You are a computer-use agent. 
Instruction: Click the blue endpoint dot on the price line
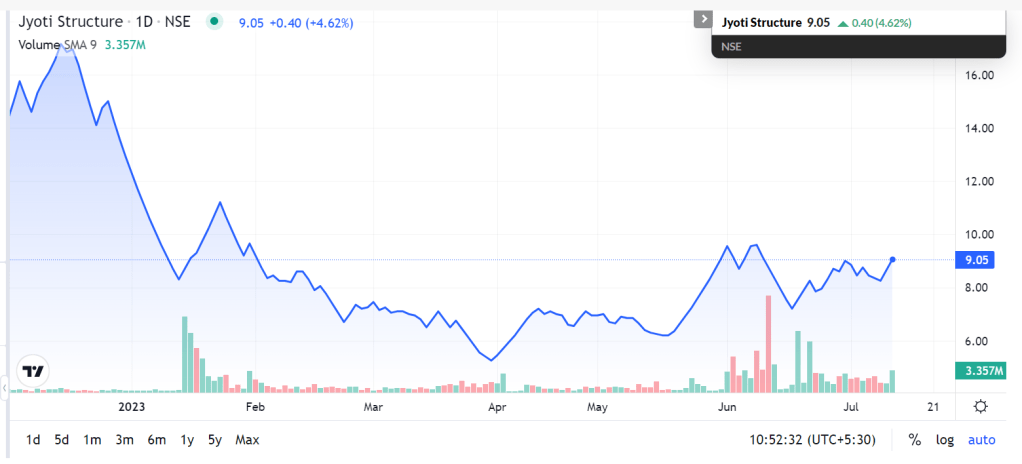(892, 260)
